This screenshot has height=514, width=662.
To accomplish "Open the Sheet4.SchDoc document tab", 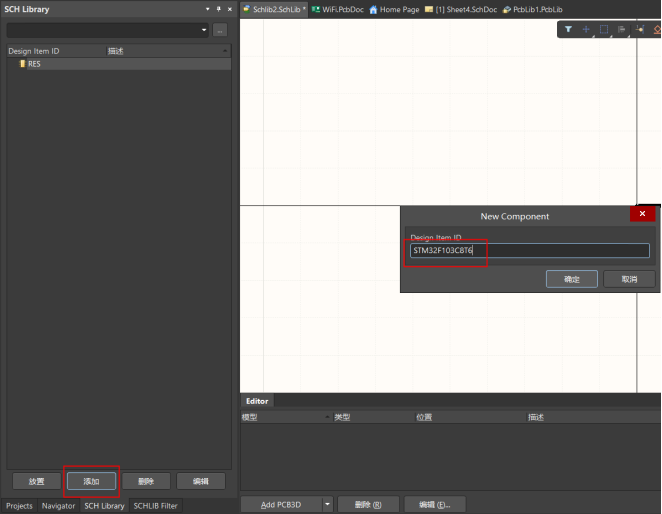I will tap(460, 9).
